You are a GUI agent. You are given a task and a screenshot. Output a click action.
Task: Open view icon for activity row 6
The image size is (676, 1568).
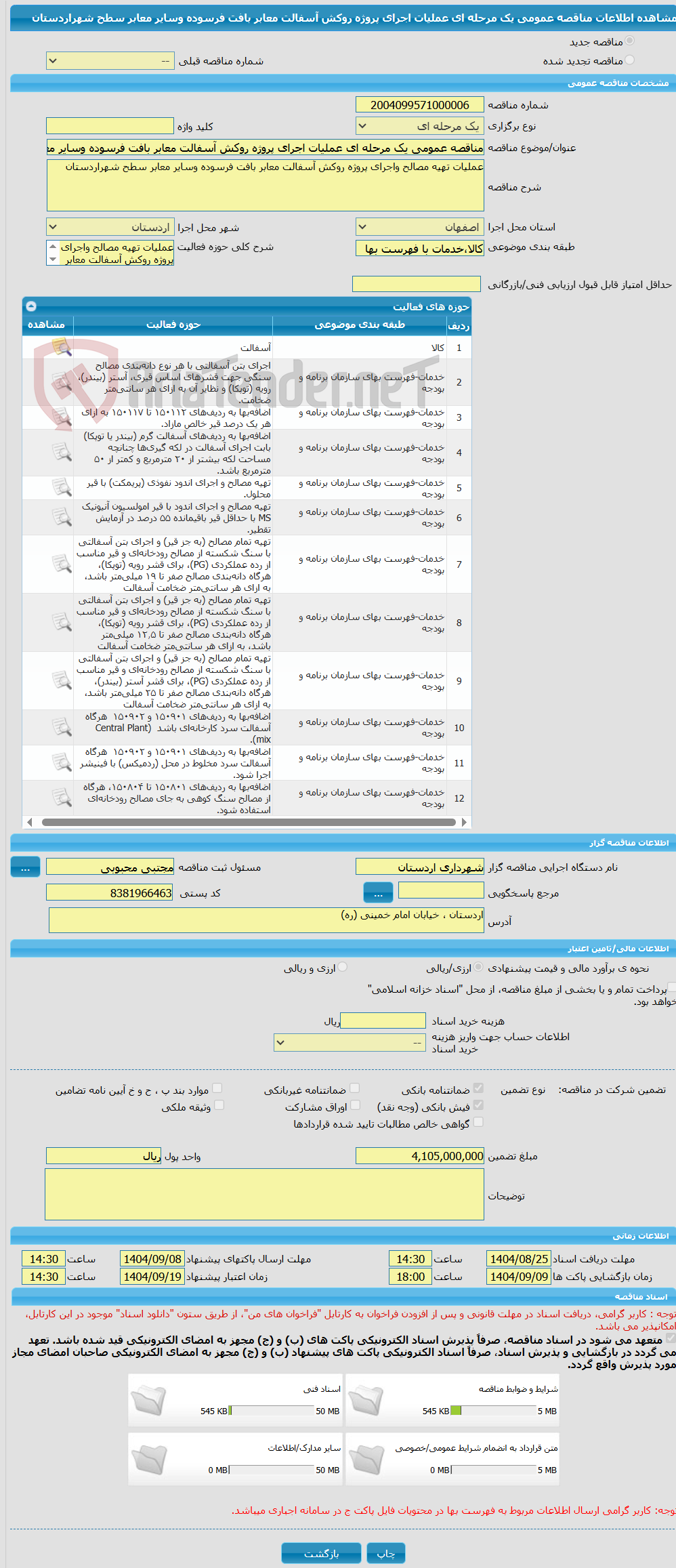tap(62, 518)
